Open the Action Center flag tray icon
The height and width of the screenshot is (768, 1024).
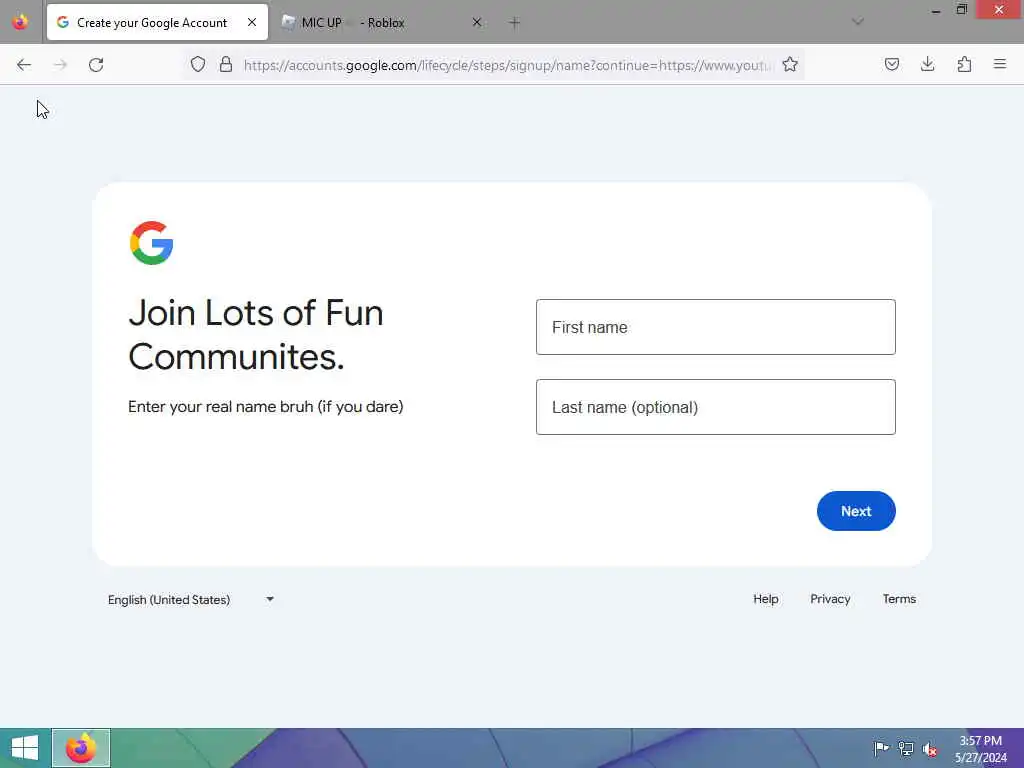[x=881, y=748]
